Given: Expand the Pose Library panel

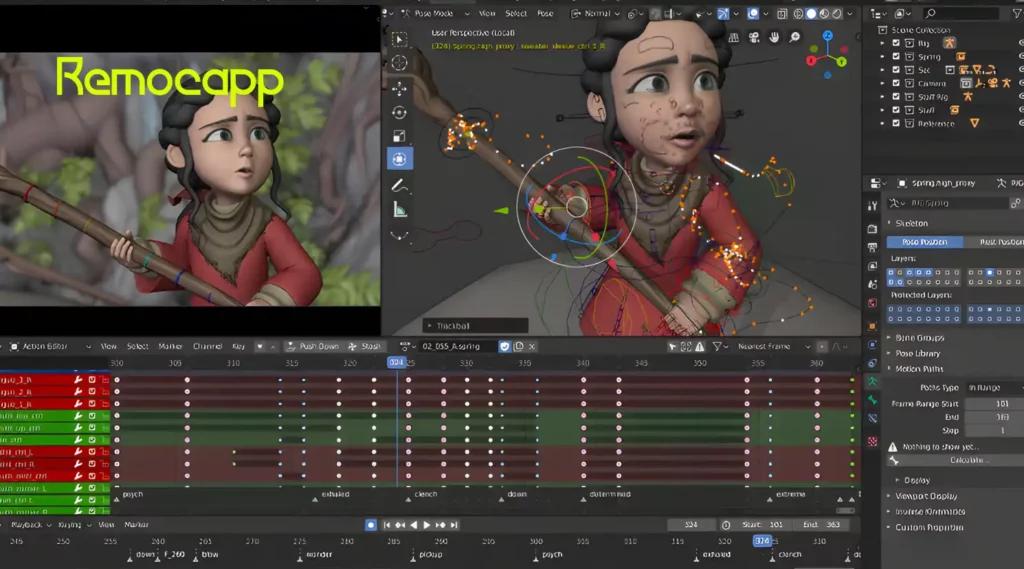Looking at the screenshot, I should coord(918,353).
